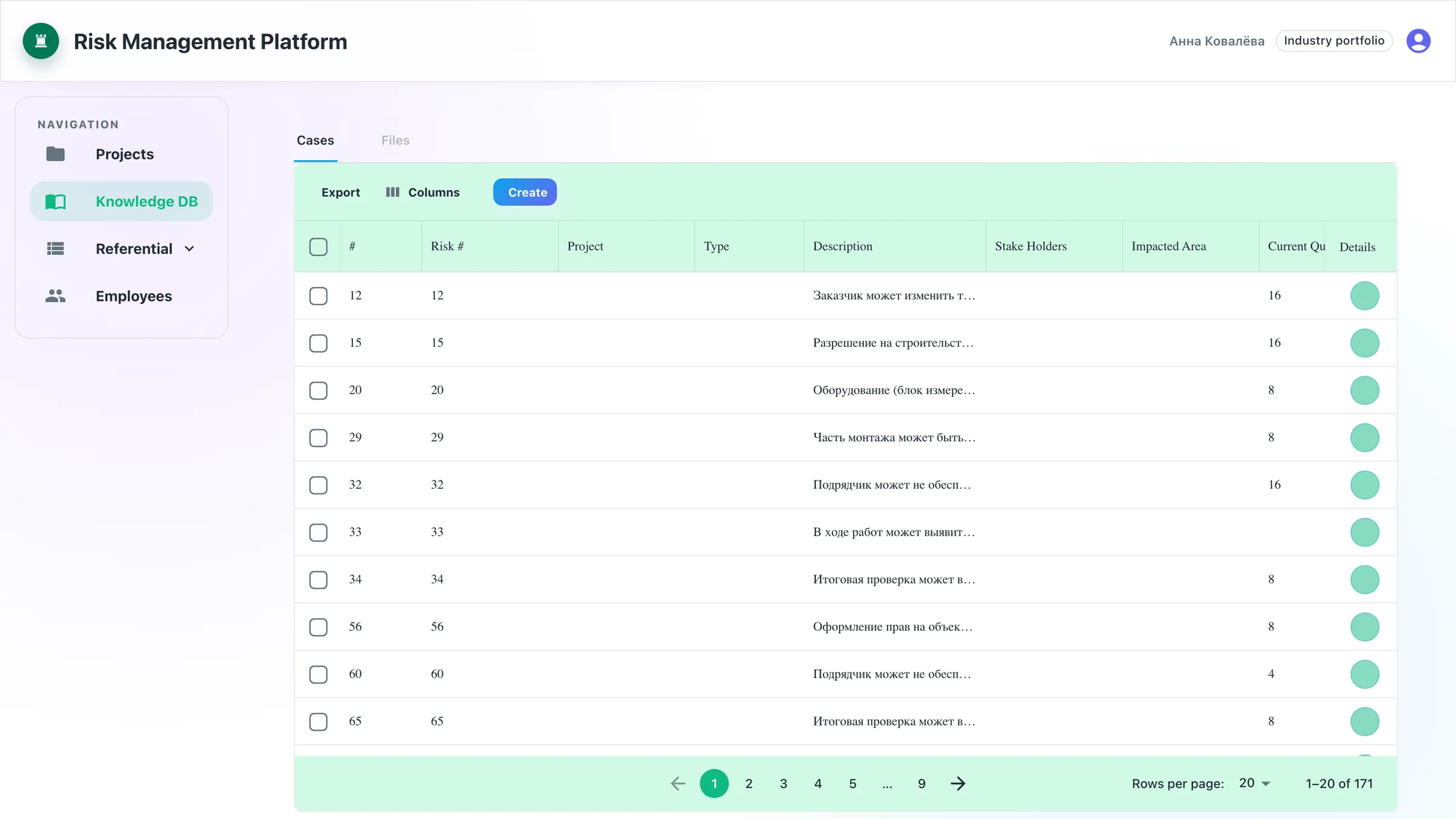Open details circle for risk 20
1456x819 pixels.
pos(1364,390)
